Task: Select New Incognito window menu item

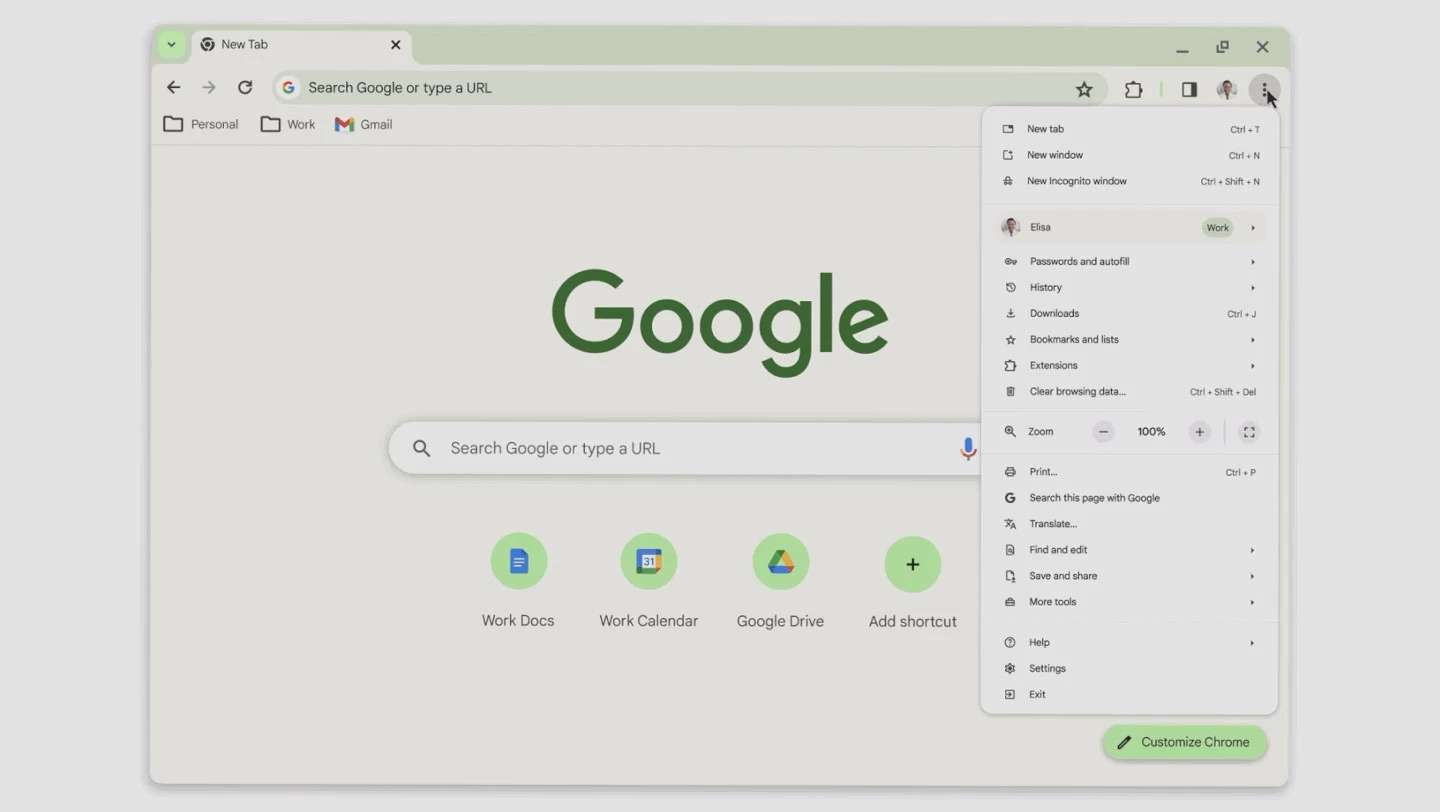Action: (1077, 182)
